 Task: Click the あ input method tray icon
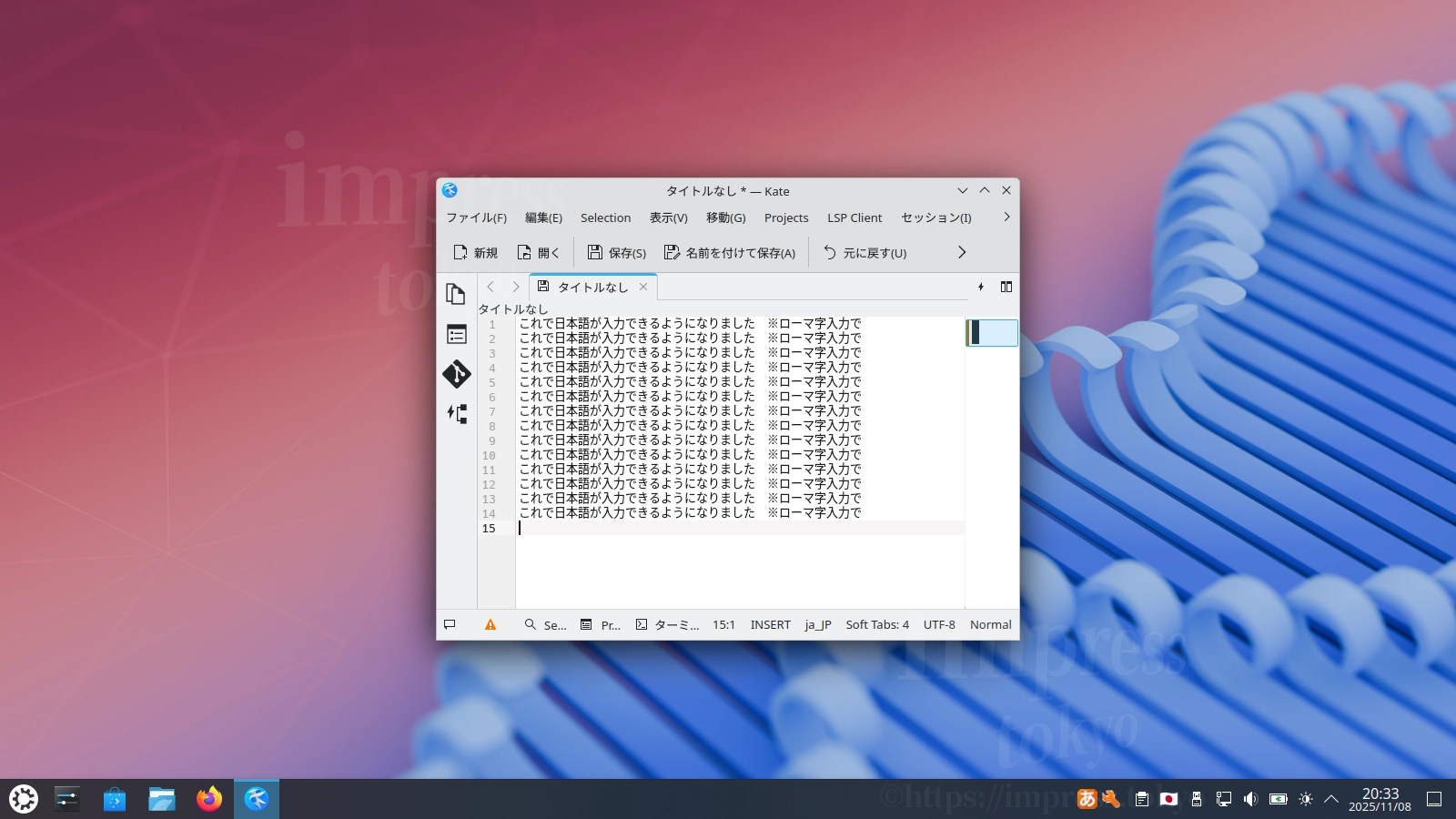(1087, 799)
